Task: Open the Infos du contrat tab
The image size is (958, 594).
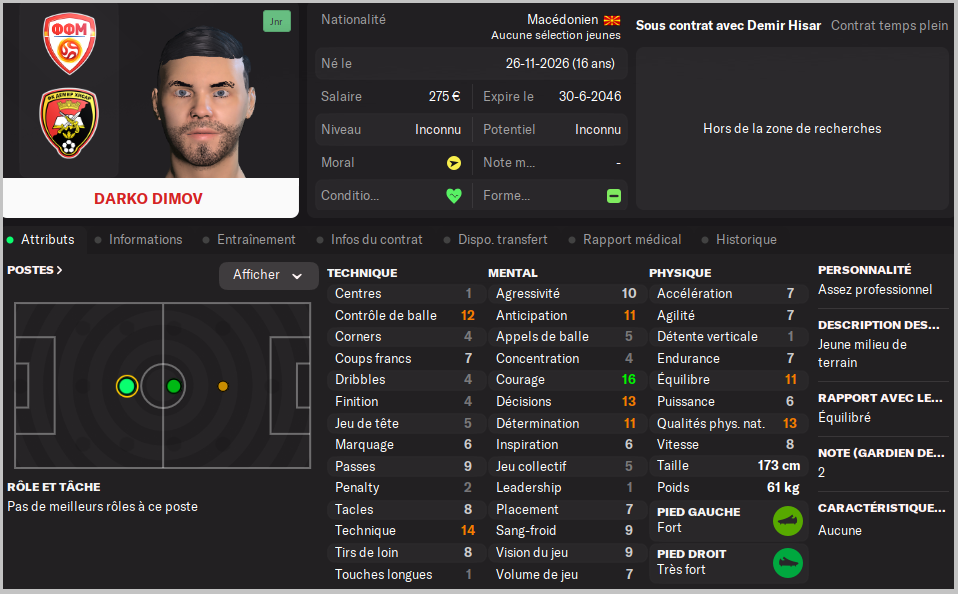Action: pyautogui.click(x=376, y=240)
